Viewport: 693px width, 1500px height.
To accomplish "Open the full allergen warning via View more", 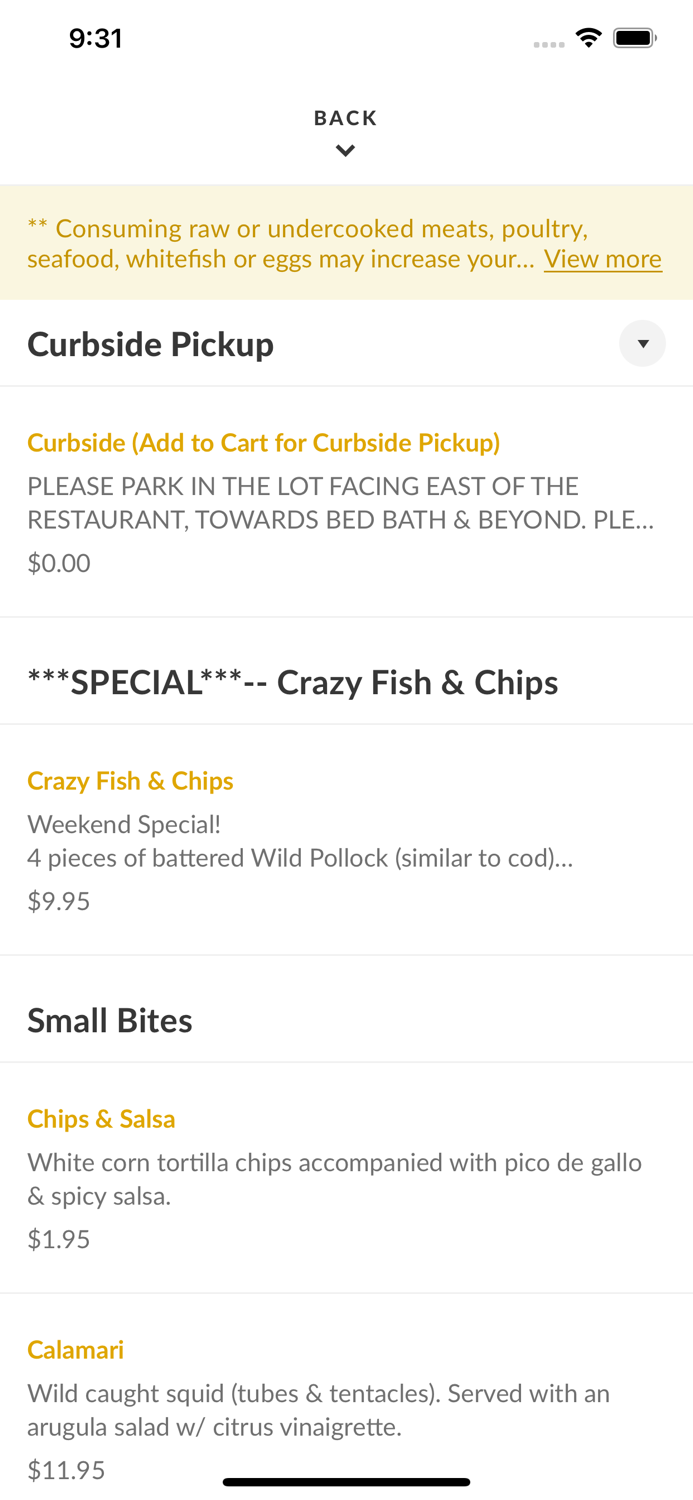I will [x=603, y=259].
